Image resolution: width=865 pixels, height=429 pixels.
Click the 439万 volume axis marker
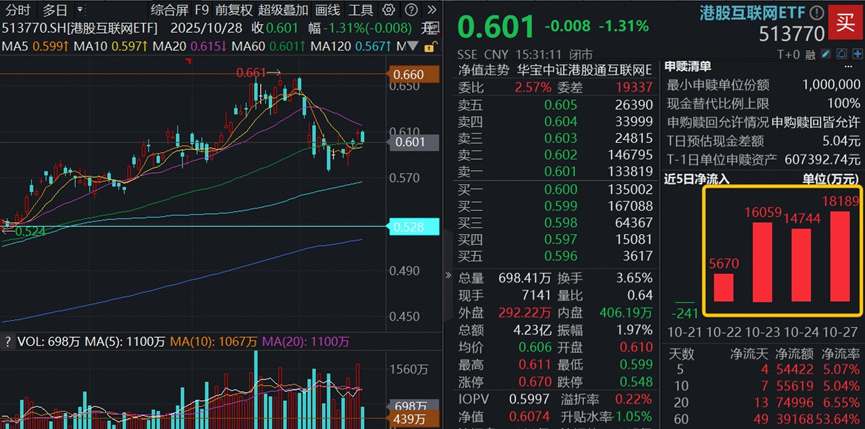tap(413, 419)
